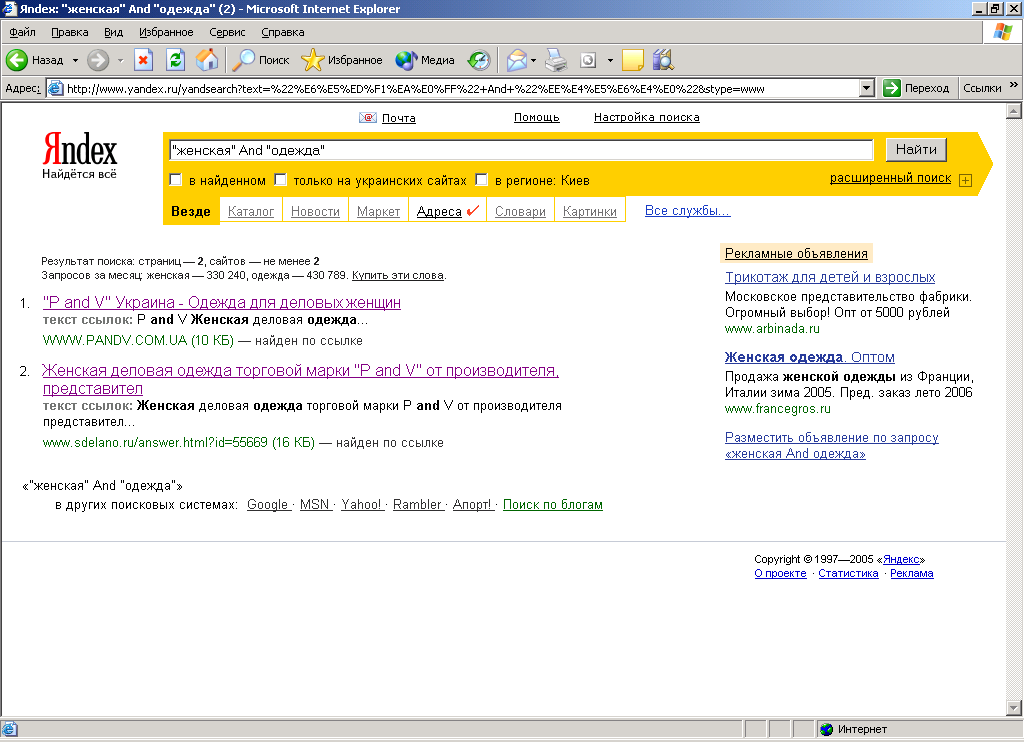This screenshot has width=1024, height=742.
Task: Open the Mail button dropdown arrow
Action: click(x=534, y=60)
